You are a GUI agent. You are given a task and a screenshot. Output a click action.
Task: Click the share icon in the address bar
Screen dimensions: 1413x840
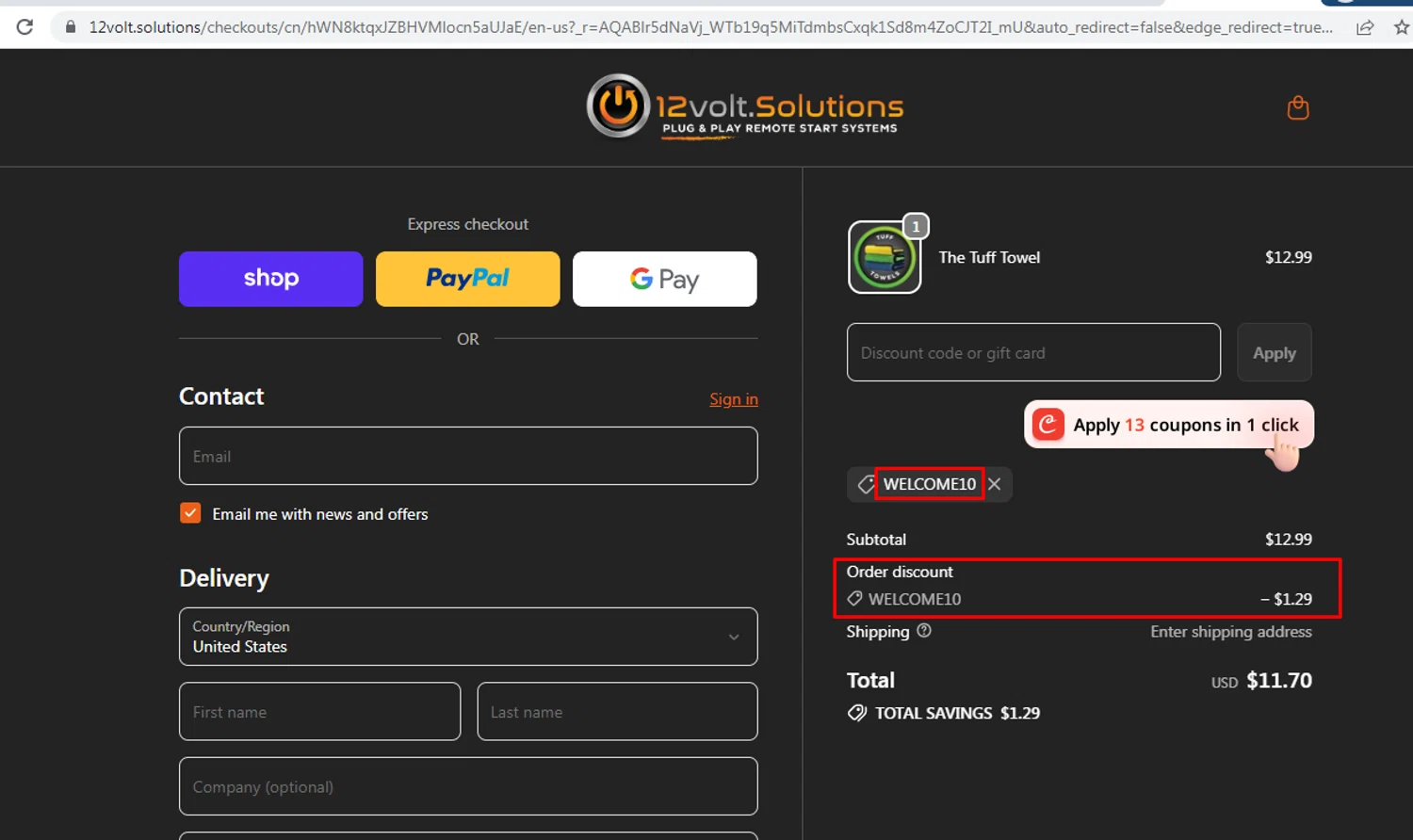pyautogui.click(x=1365, y=27)
